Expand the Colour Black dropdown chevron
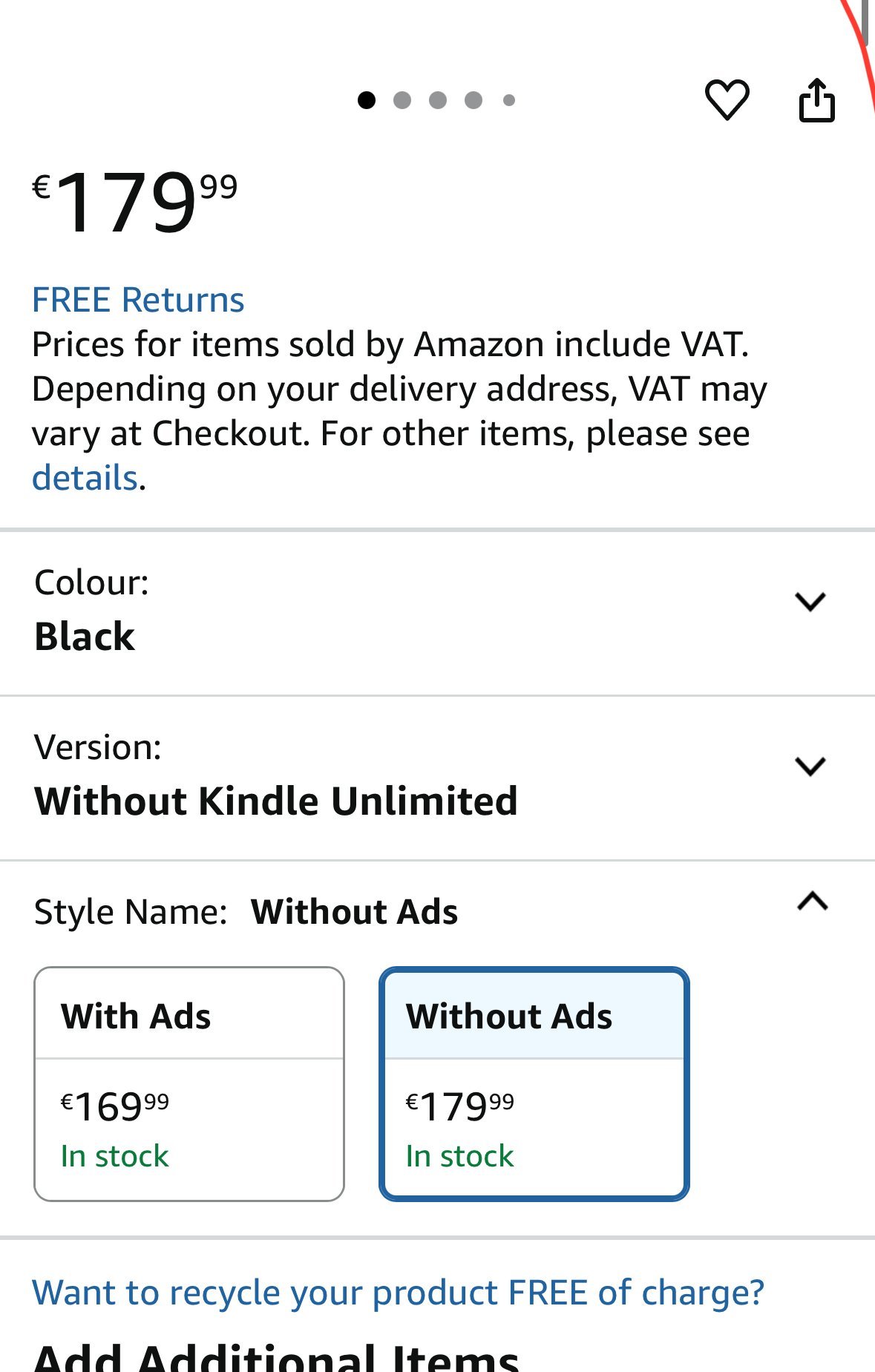 [810, 601]
